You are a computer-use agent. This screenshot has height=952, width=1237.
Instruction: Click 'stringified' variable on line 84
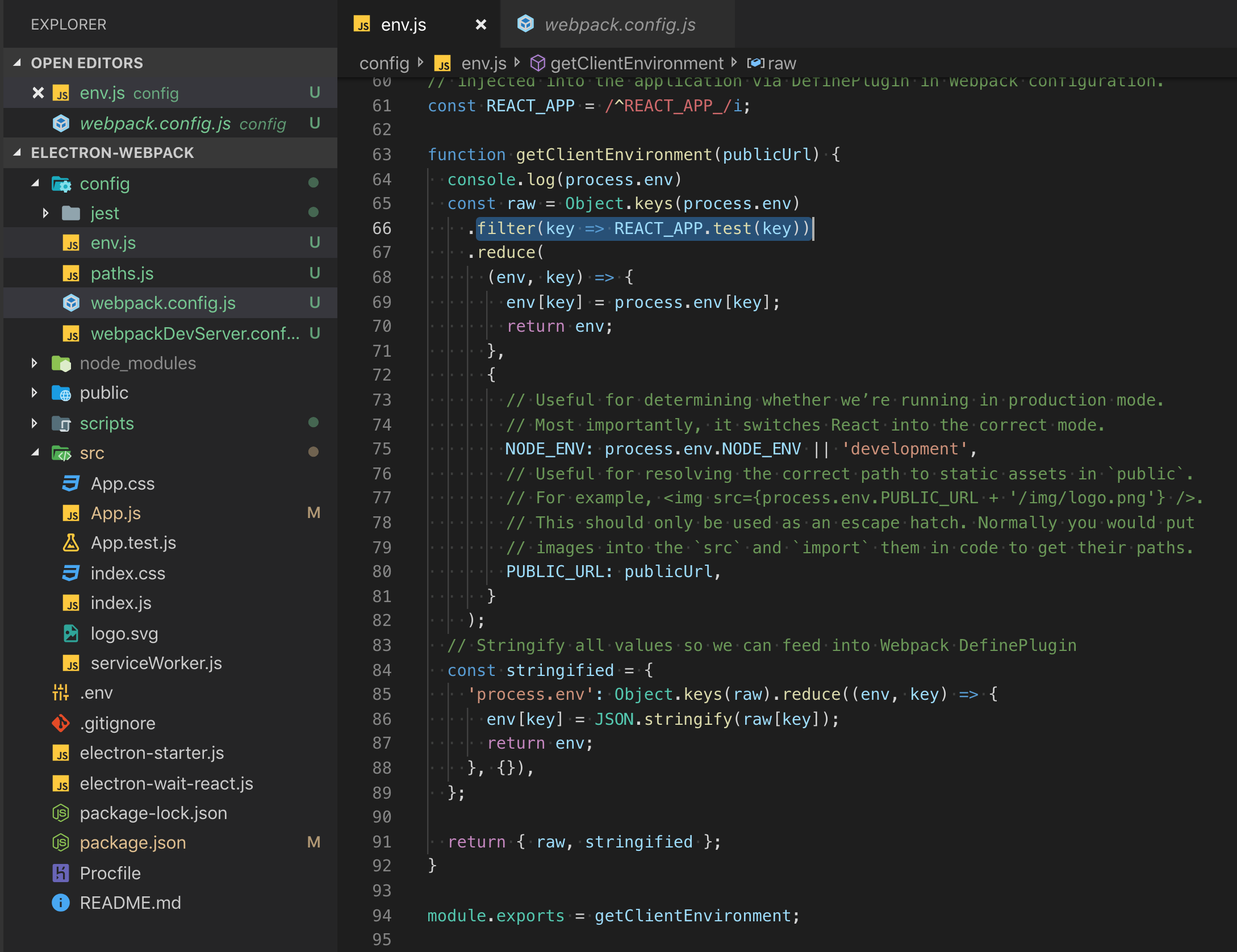[x=560, y=670]
